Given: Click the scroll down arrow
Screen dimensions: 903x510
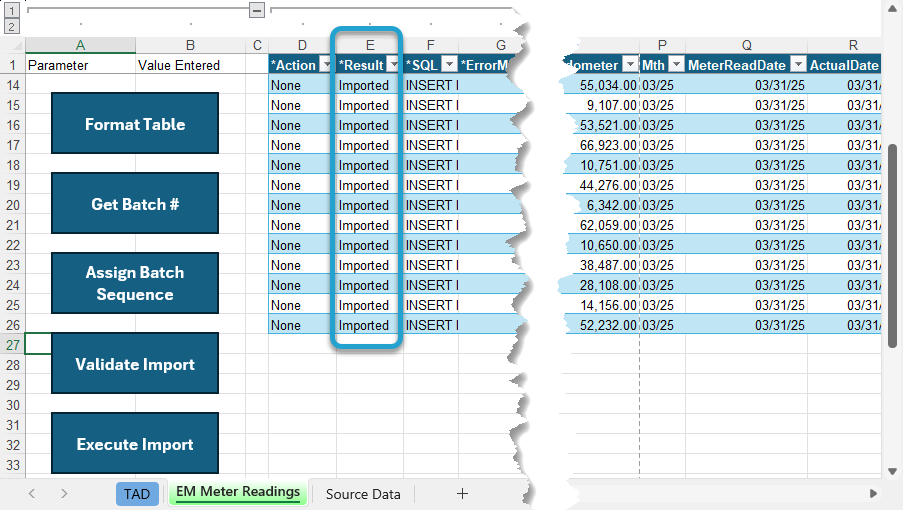Looking at the screenshot, I should pos(892,471).
